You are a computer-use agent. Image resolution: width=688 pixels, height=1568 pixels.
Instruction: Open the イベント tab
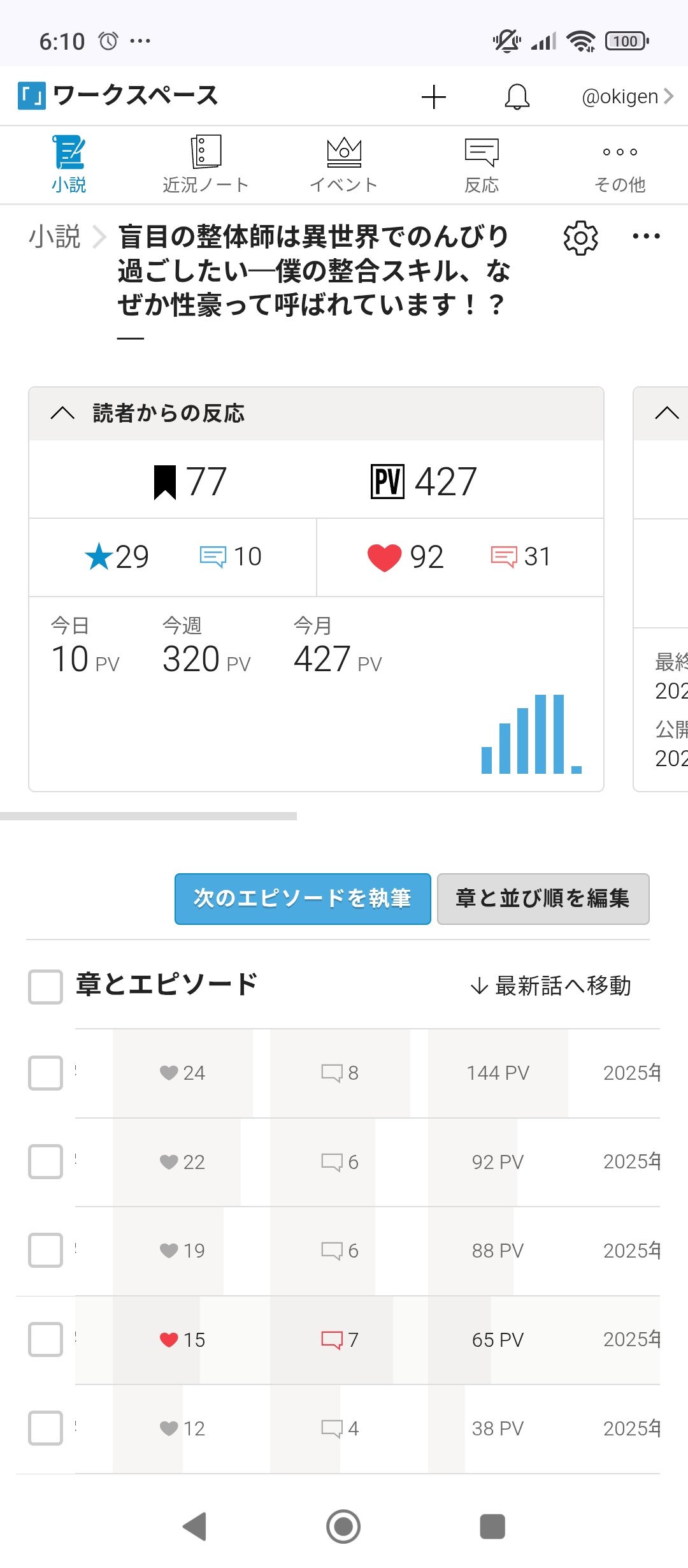pos(343,164)
